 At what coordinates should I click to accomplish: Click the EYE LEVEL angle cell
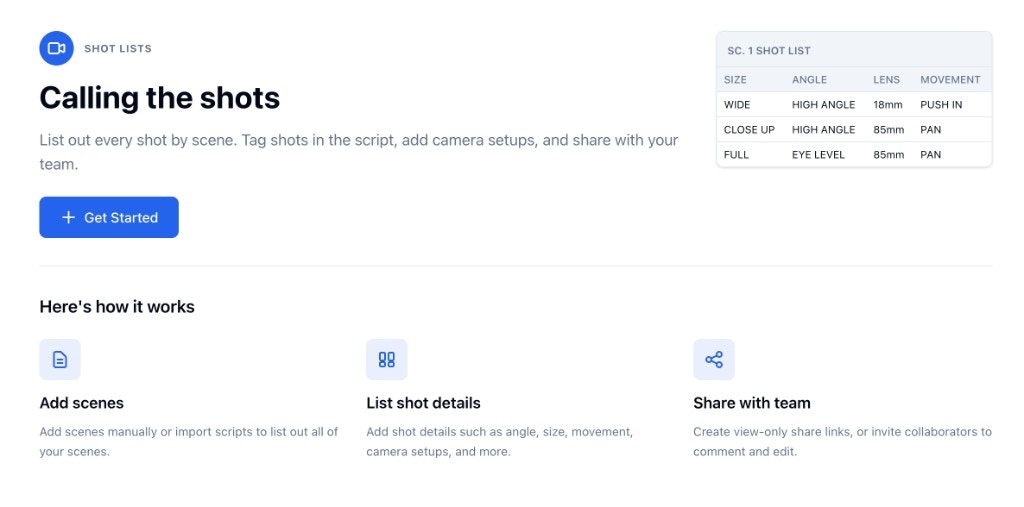(x=818, y=155)
